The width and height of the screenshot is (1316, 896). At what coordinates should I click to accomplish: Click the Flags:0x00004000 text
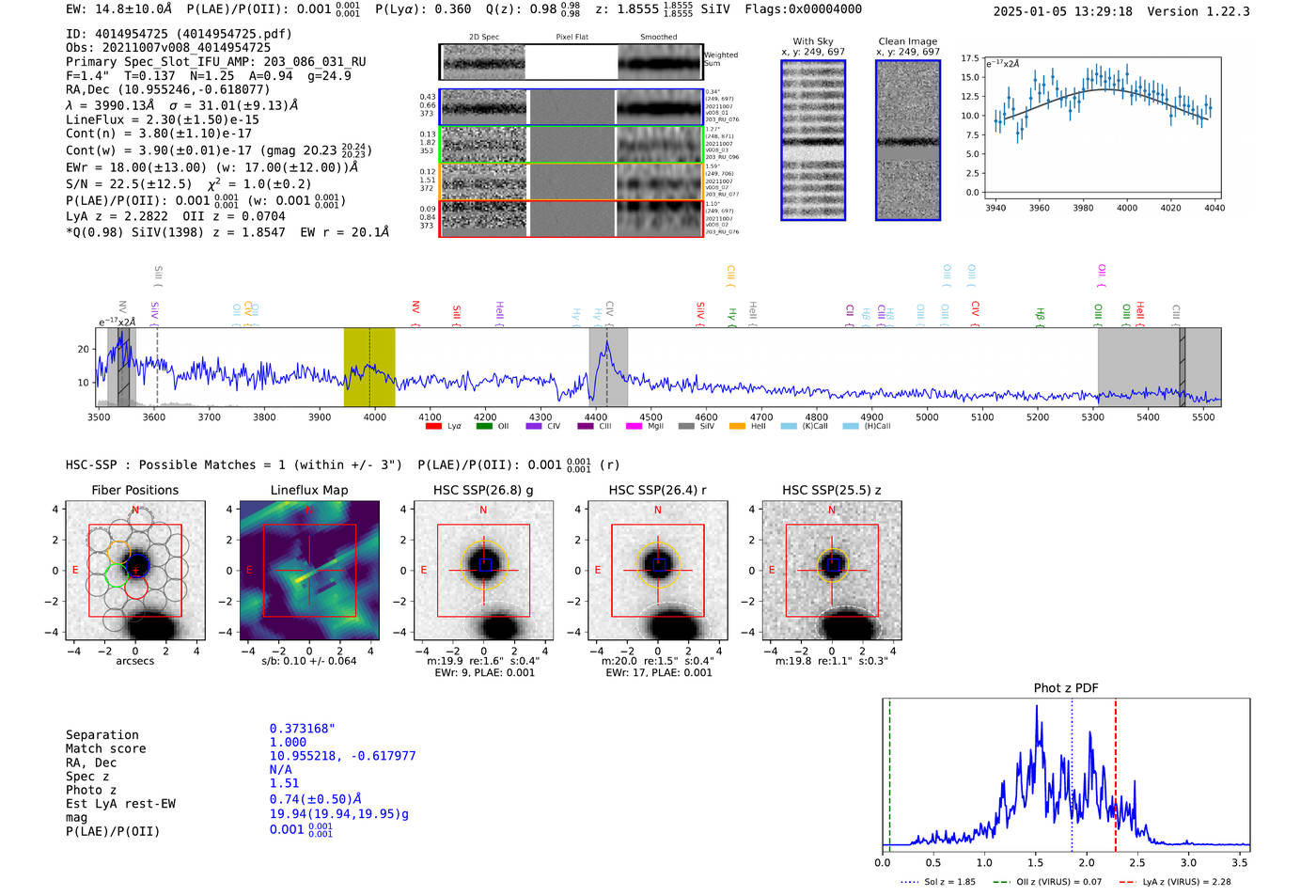tap(803, 9)
